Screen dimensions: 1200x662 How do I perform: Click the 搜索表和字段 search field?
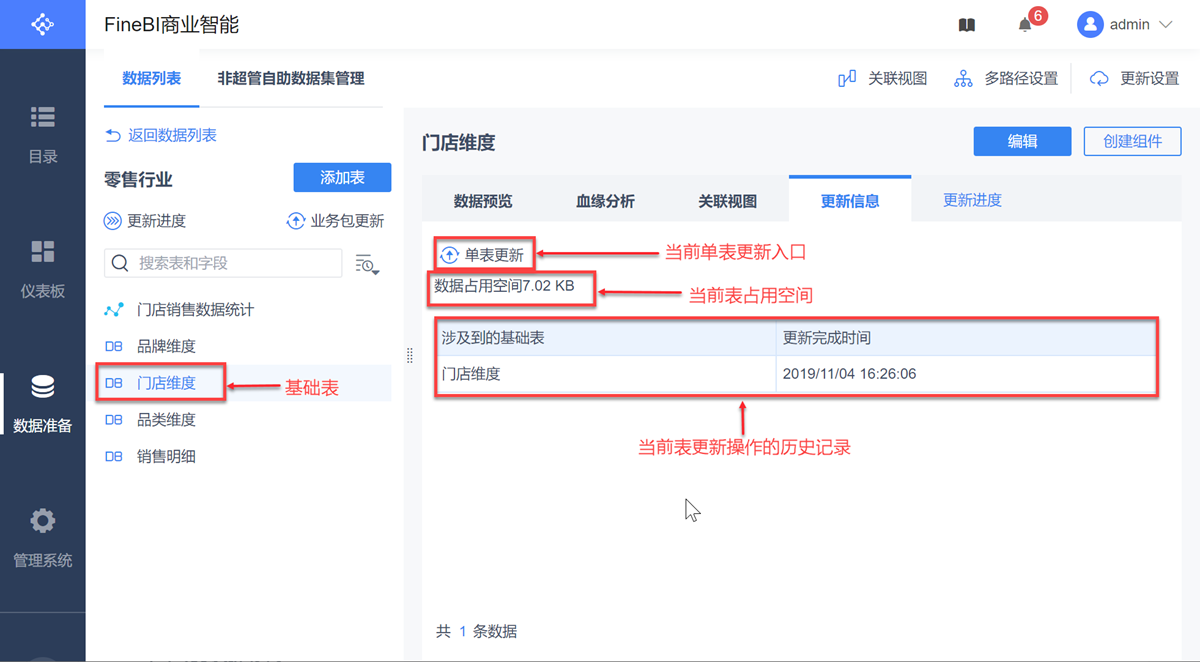click(223, 263)
